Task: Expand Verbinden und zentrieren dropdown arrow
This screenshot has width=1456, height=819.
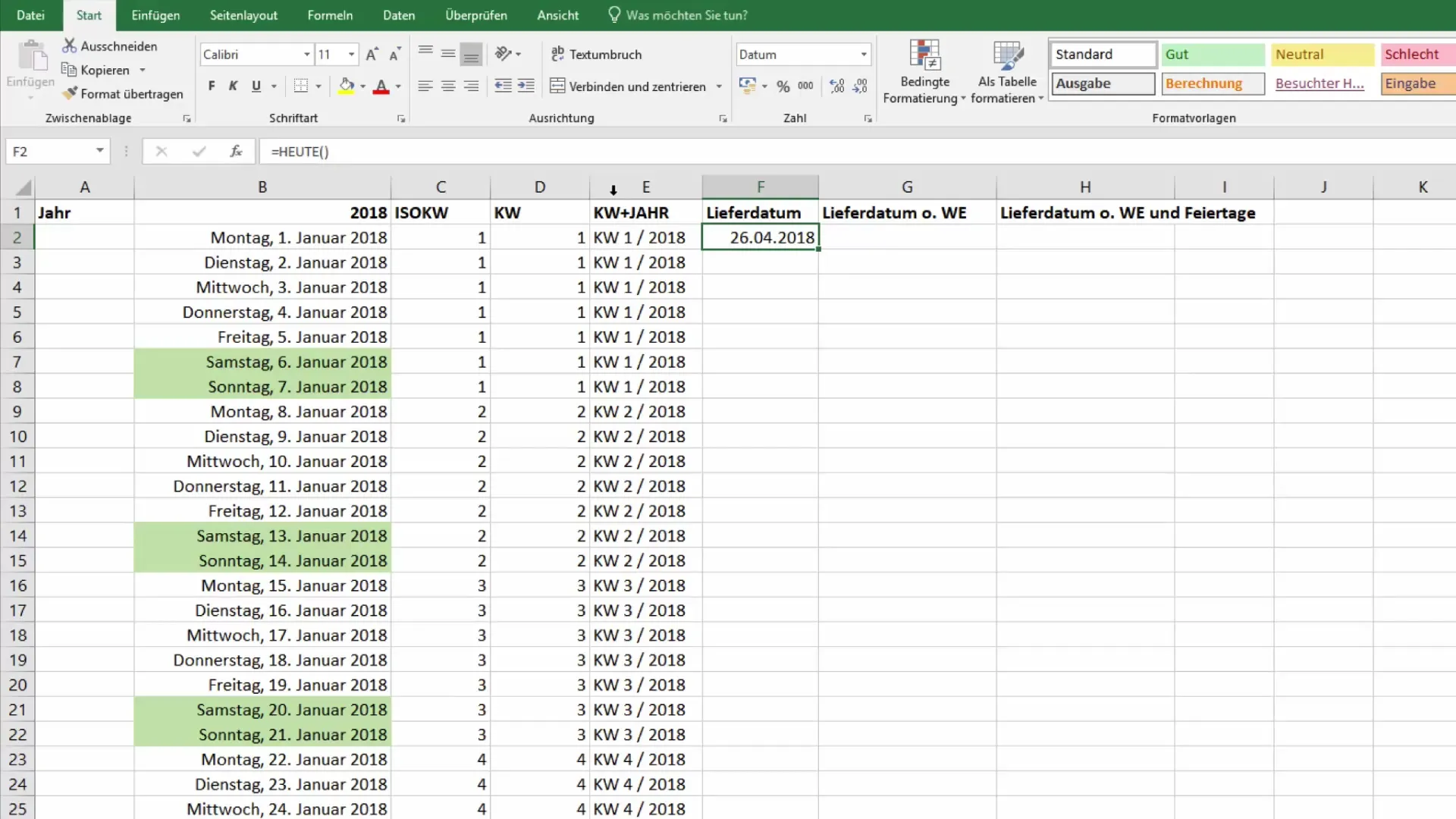Action: [719, 86]
